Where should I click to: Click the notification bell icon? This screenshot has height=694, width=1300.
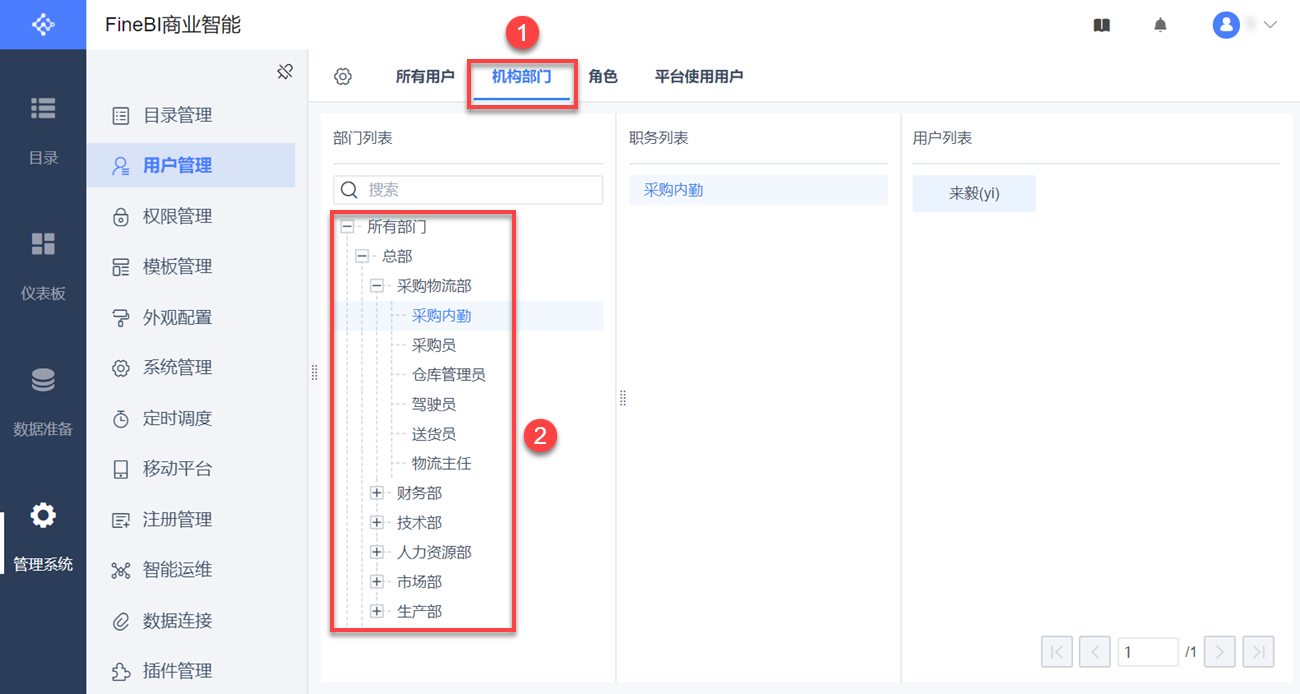1160,25
